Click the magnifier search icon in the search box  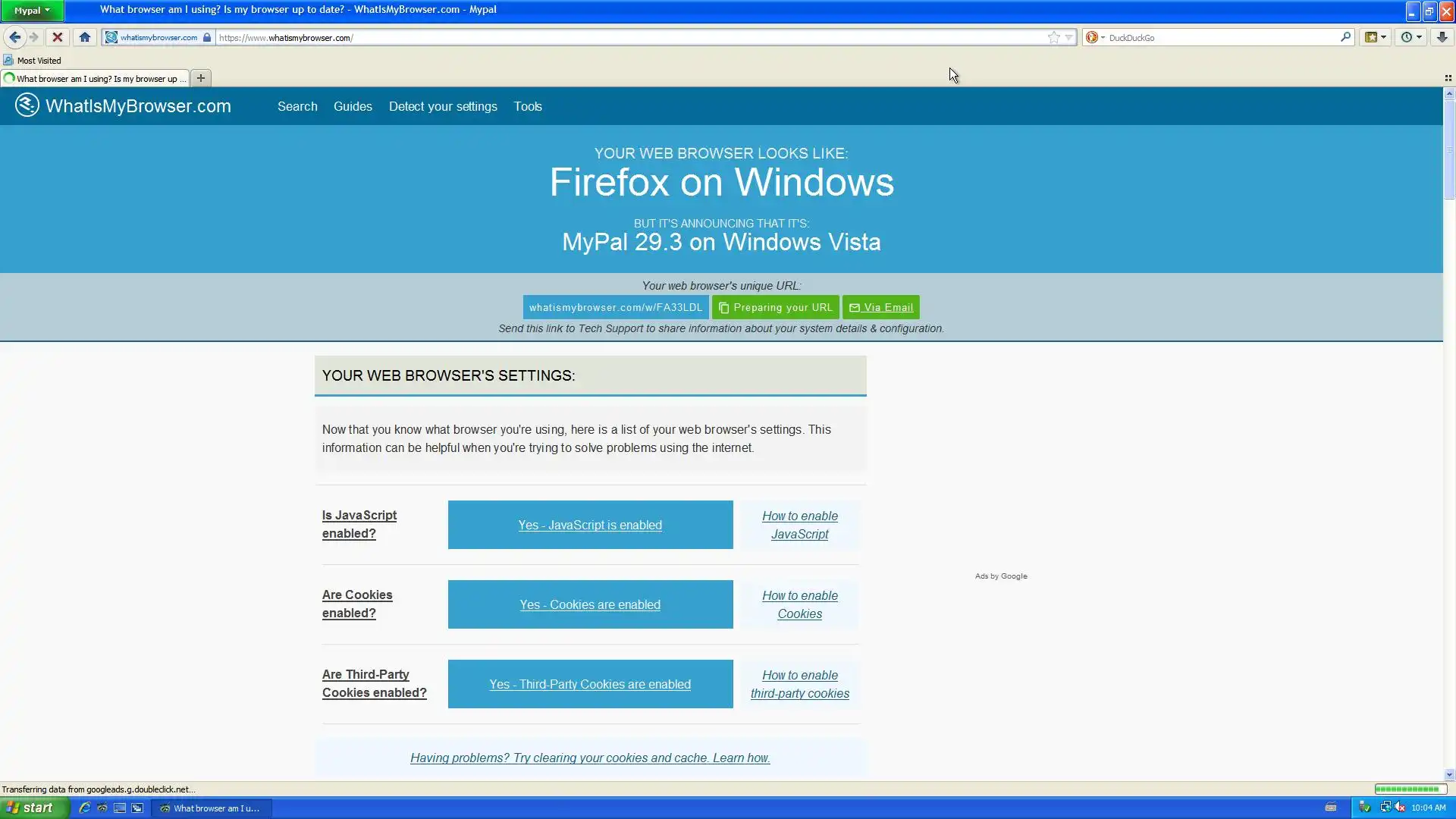click(1345, 37)
